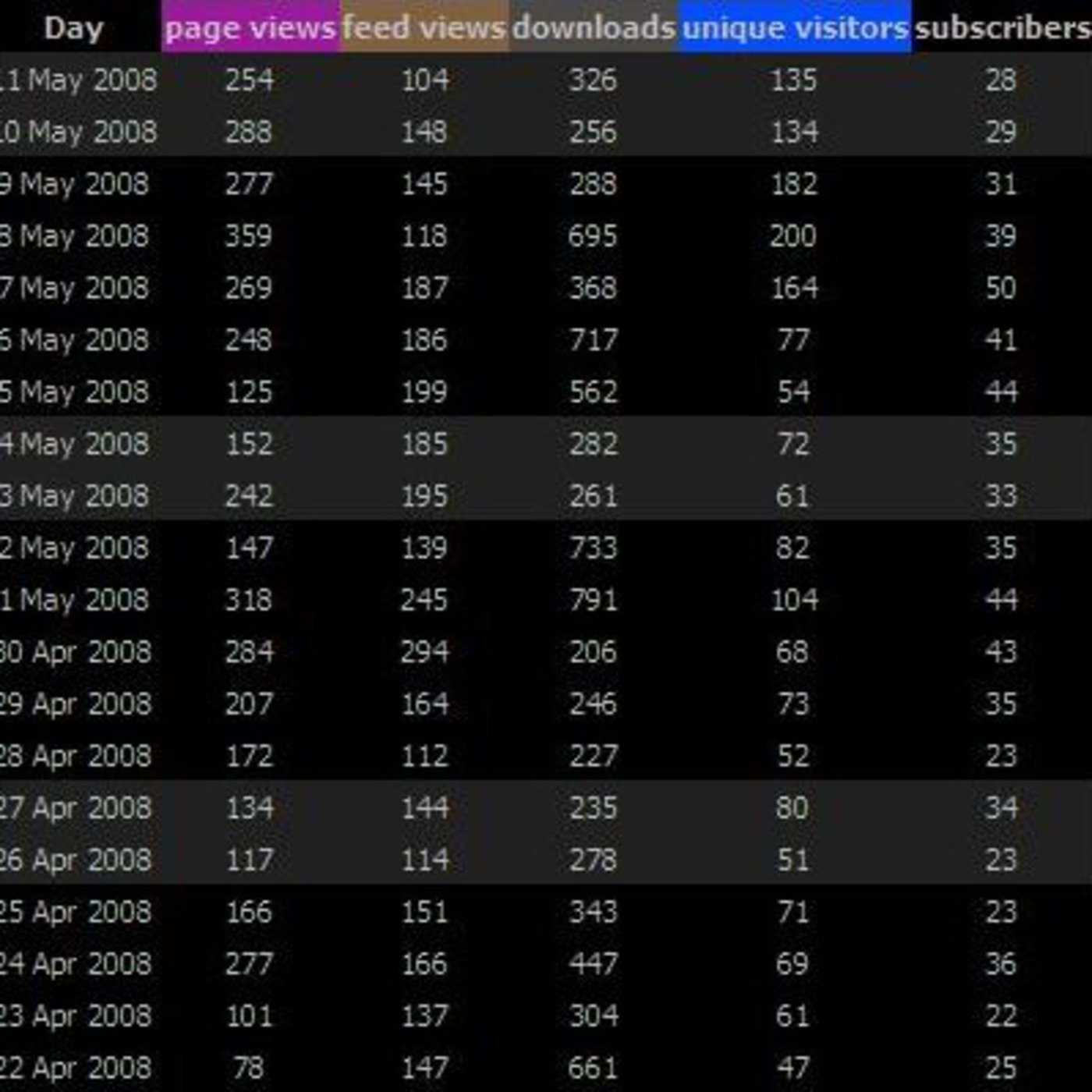Select the gray downloads column header
Viewport: 1092px width, 1092px height.
[x=593, y=28]
